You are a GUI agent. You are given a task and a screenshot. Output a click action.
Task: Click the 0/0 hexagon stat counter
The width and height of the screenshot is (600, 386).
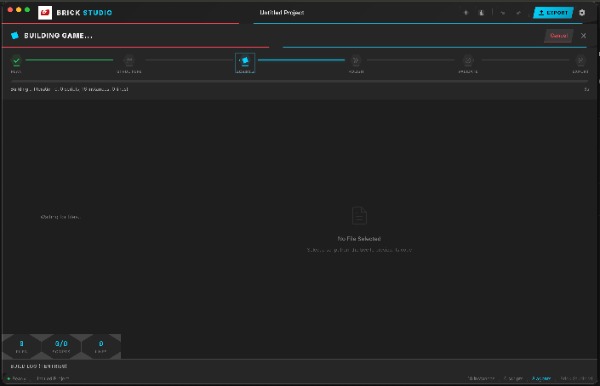pos(61,347)
